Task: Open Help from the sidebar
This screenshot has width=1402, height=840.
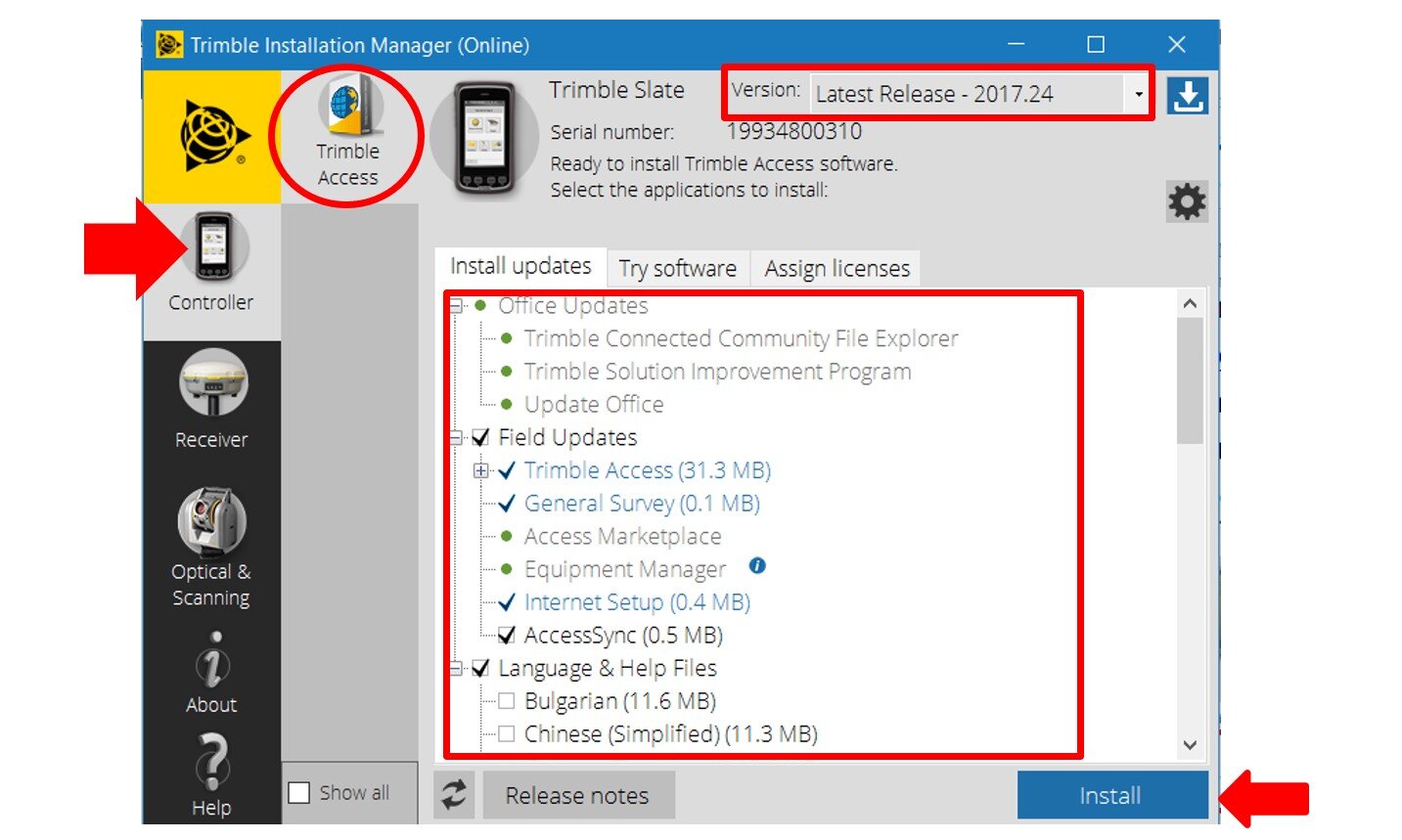Action: (x=211, y=774)
